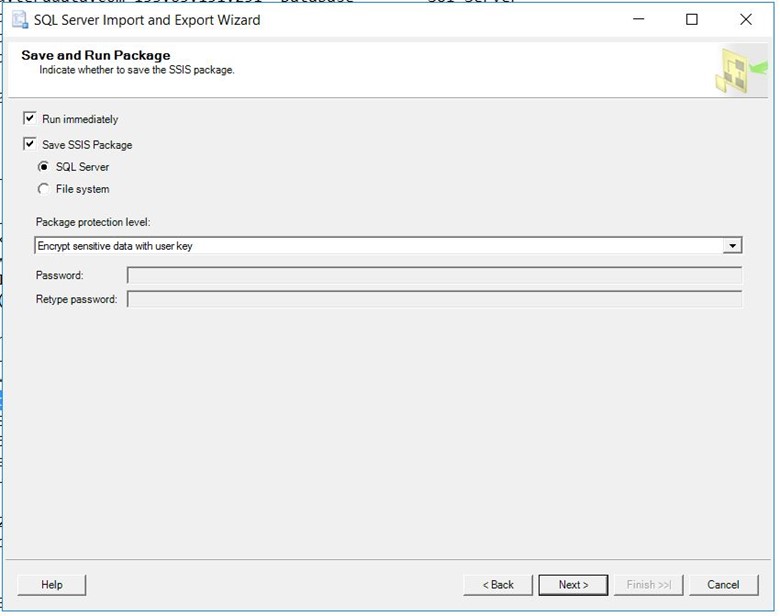Open Help for this wizard page
Screen dimensions: 780x616
click(52, 585)
